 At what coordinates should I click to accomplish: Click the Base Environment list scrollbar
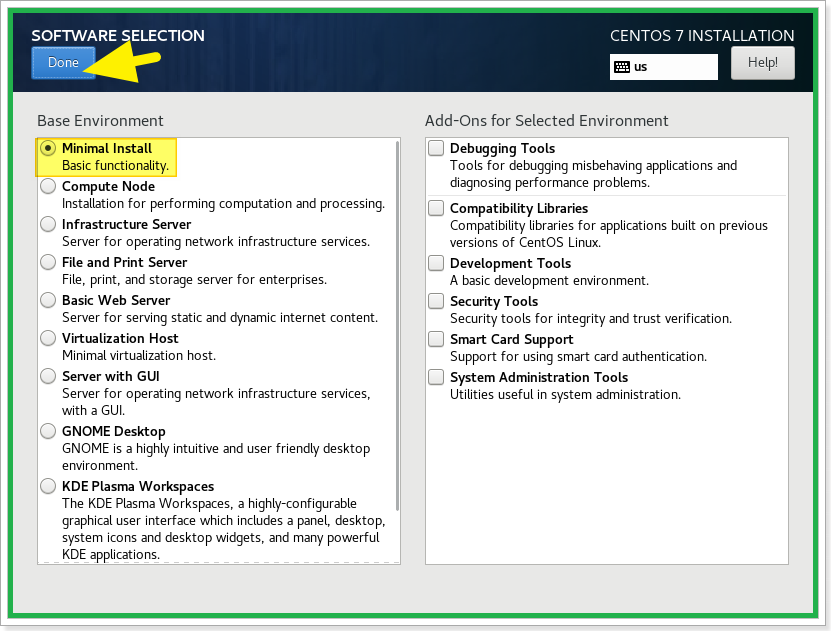coord(397,326)
